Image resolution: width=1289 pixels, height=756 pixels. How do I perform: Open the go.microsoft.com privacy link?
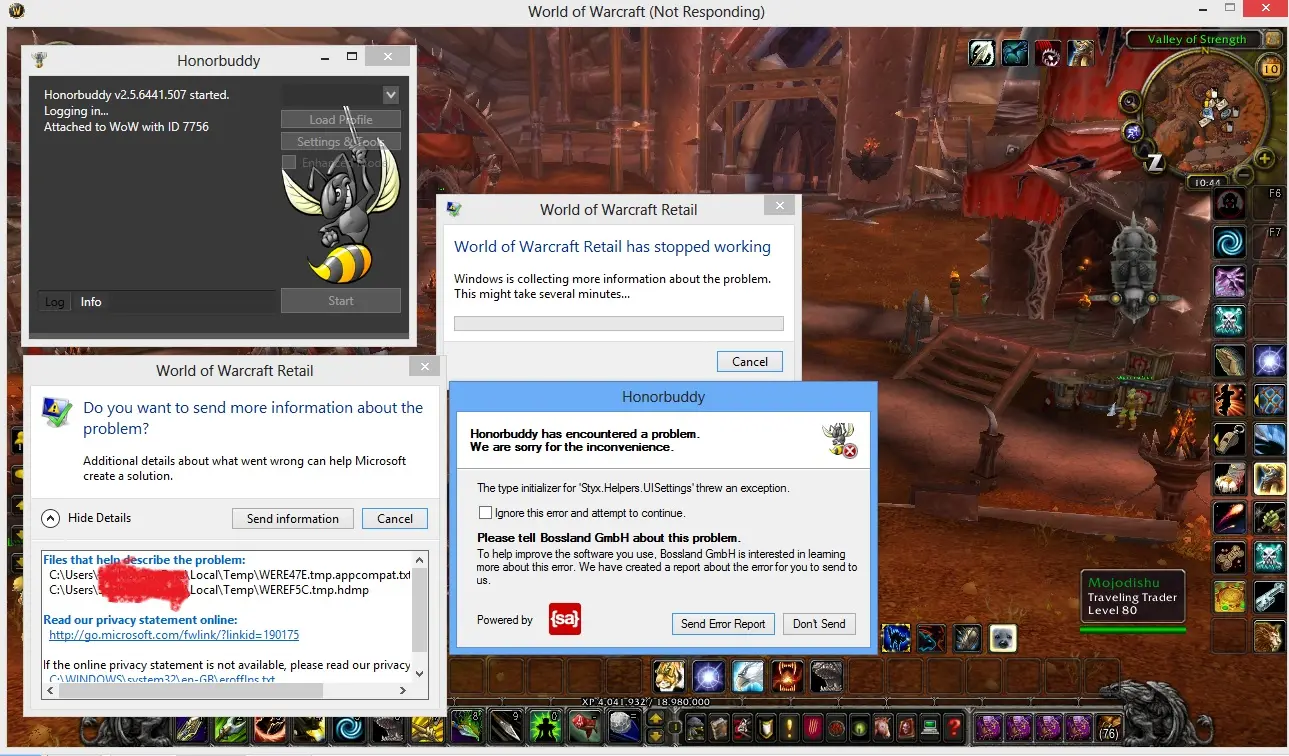174,635
